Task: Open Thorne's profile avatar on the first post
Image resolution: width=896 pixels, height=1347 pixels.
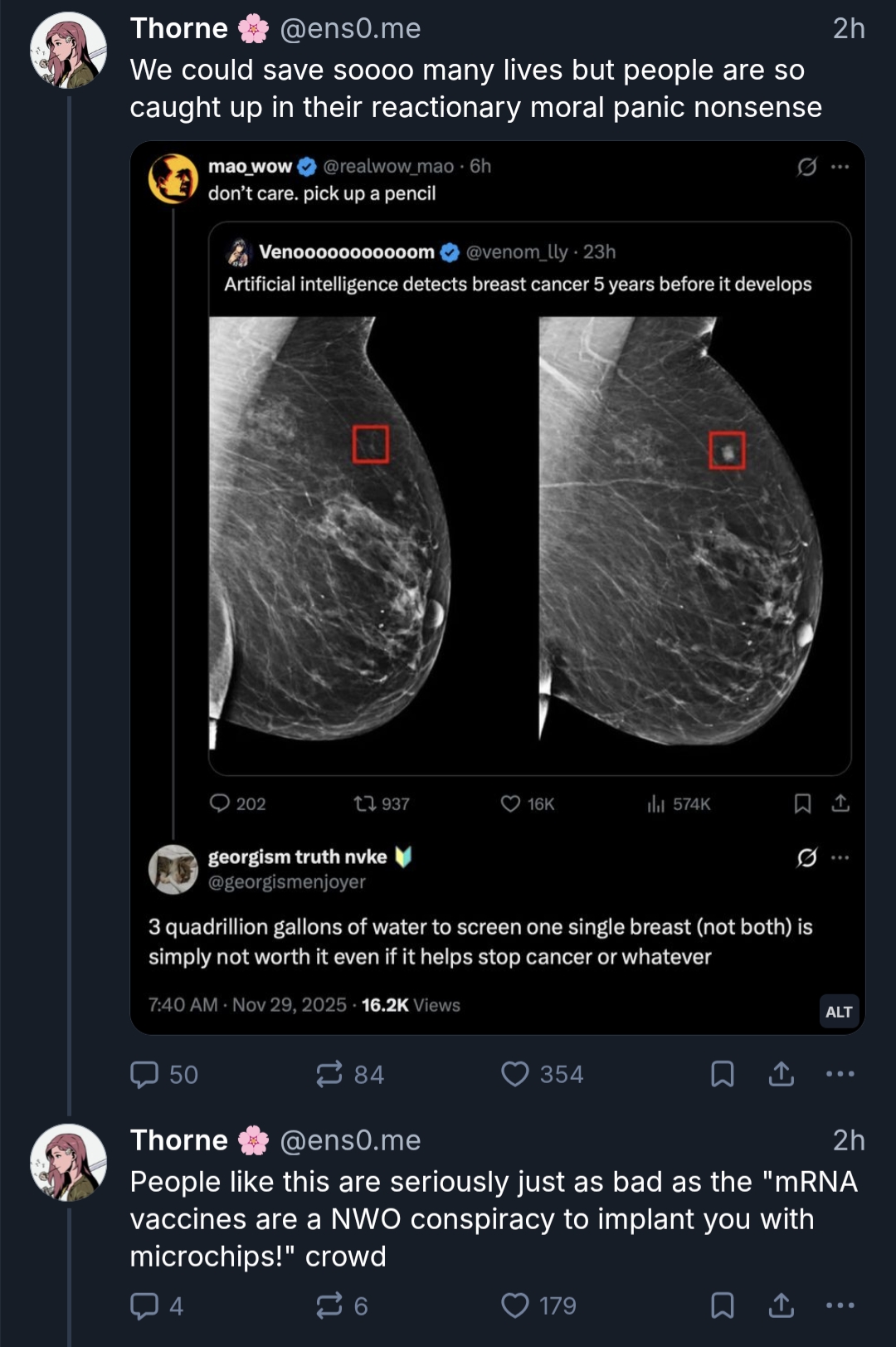Action: click(69, 51)
